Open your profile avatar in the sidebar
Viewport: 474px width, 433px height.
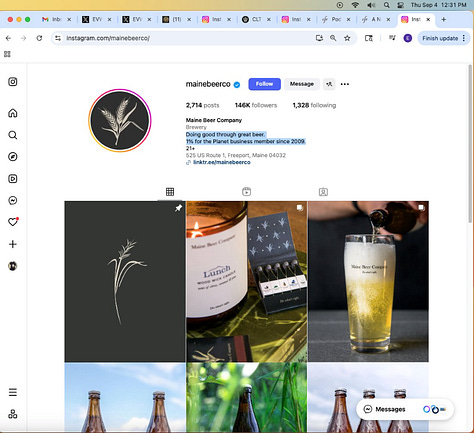click(13, 266)
